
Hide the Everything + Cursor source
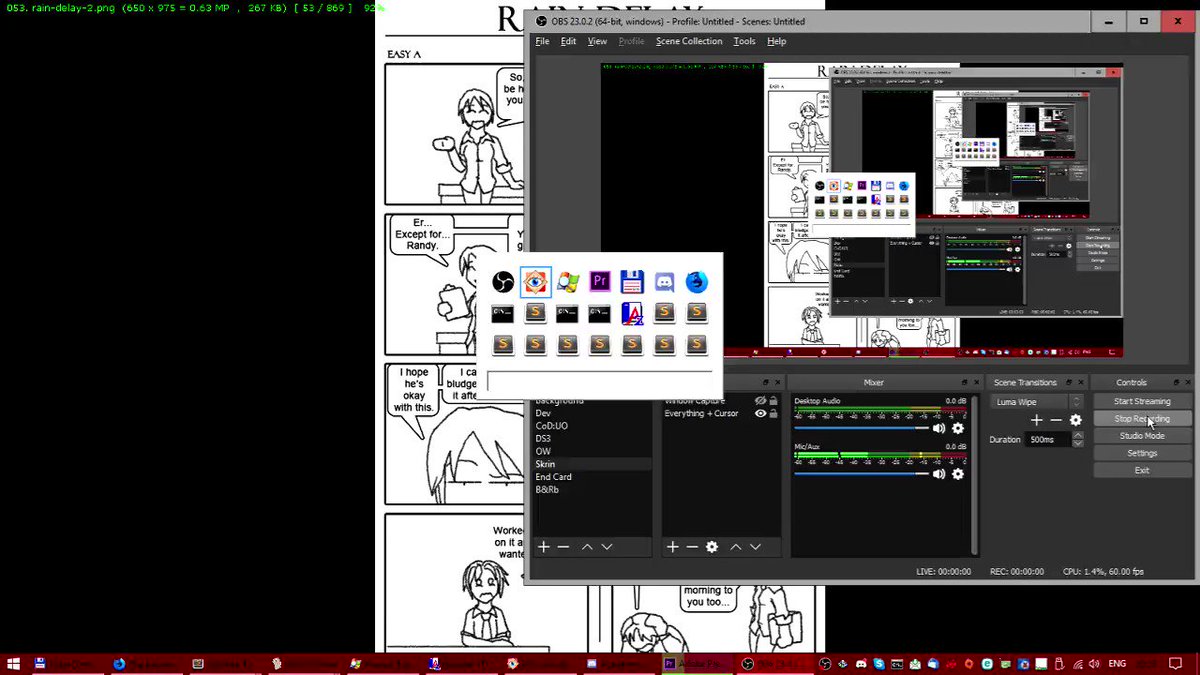point(760,413)
